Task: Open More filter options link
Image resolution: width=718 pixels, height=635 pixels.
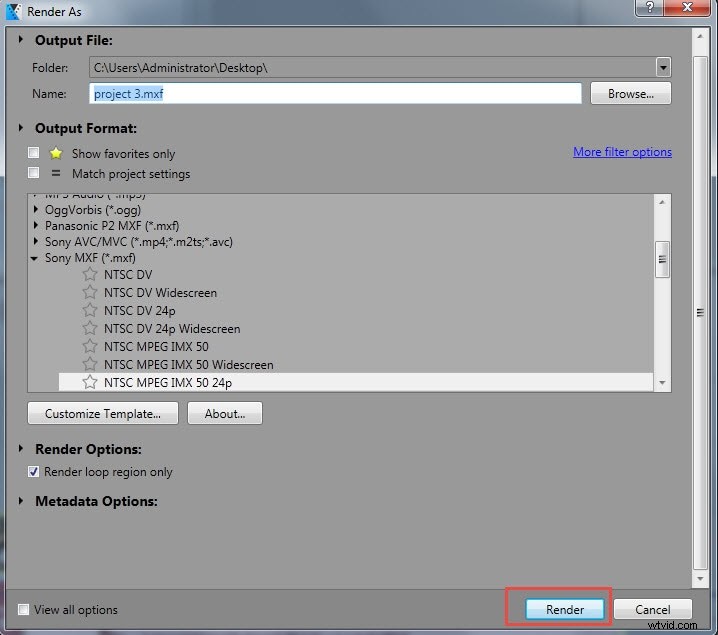Action: click(622, 152)
